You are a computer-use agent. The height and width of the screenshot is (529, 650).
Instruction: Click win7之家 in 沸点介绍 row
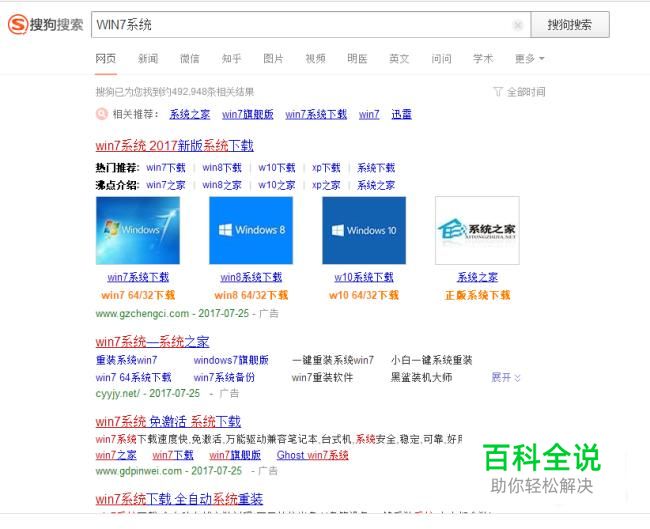point(166,185)
